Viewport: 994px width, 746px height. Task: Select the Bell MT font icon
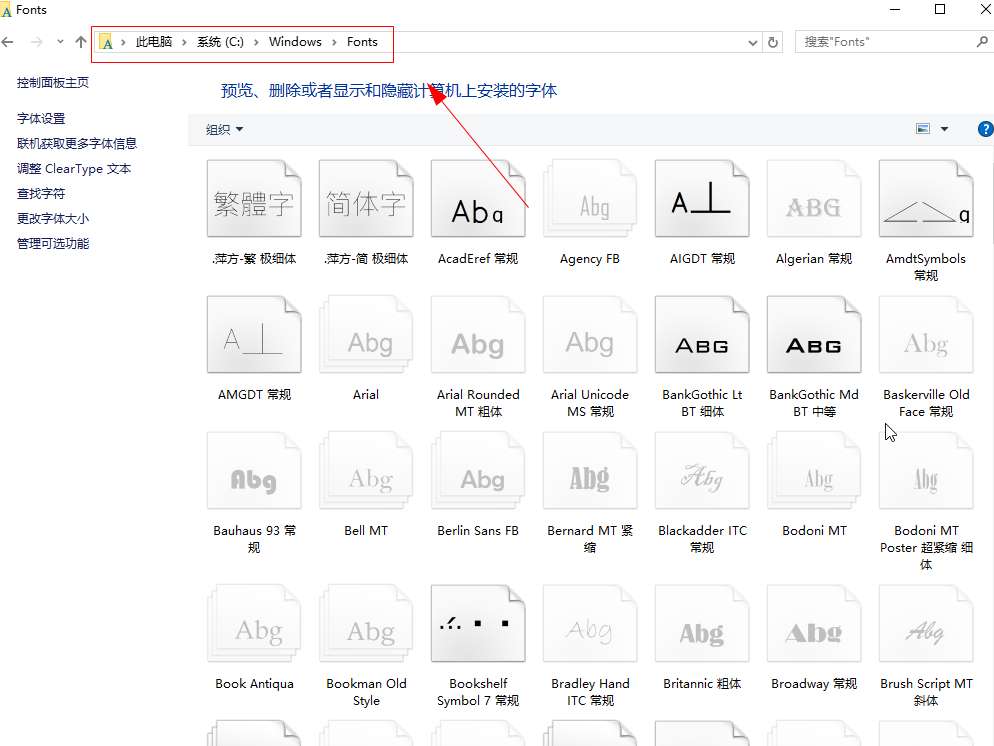point(366,471)
